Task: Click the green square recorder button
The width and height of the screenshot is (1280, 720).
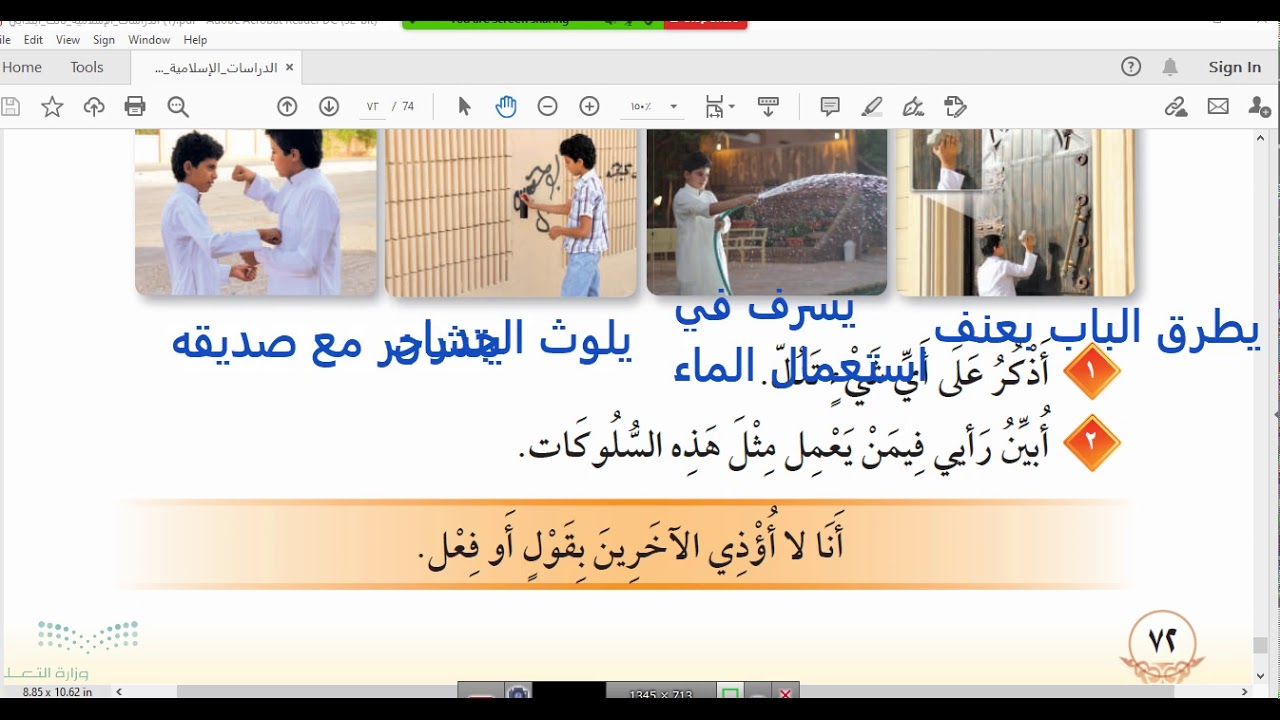Action: point(730,693)
